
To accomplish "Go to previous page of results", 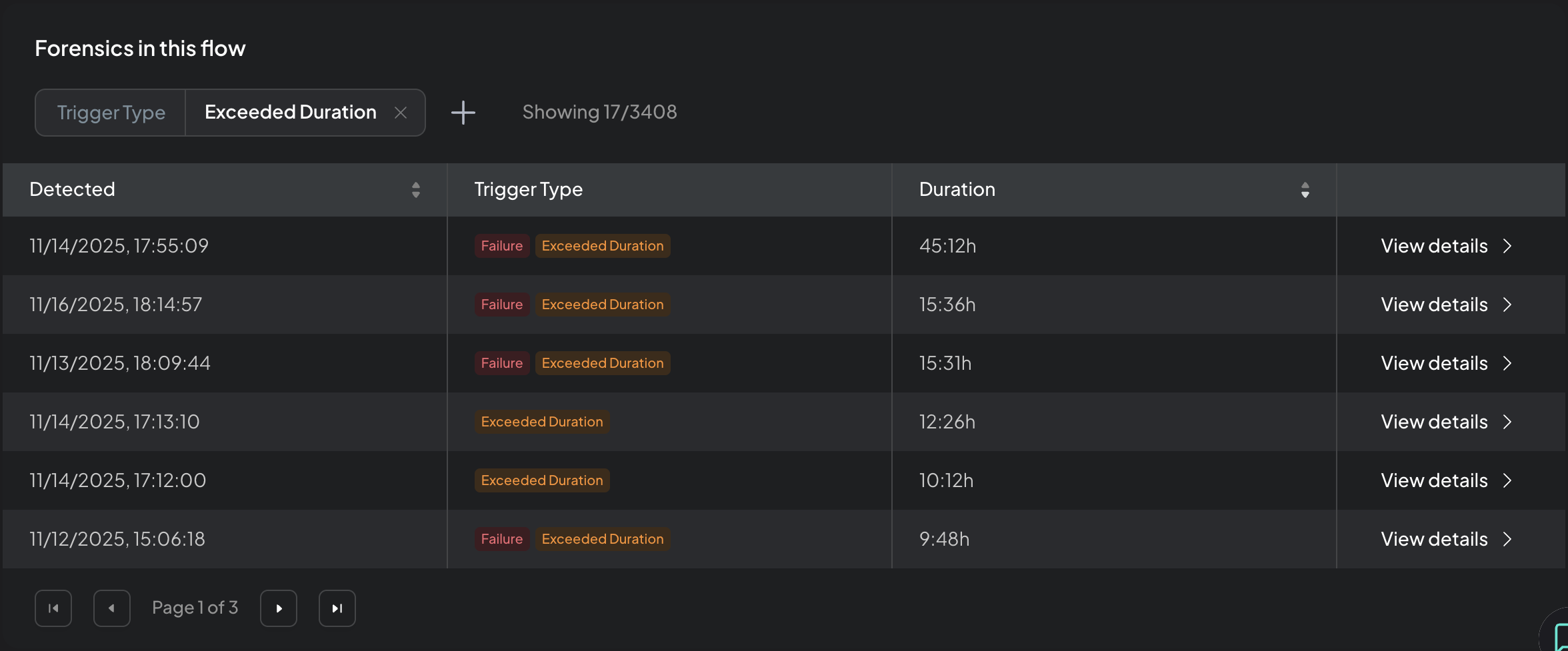I will pyautogui.click(x=112, y=608).
